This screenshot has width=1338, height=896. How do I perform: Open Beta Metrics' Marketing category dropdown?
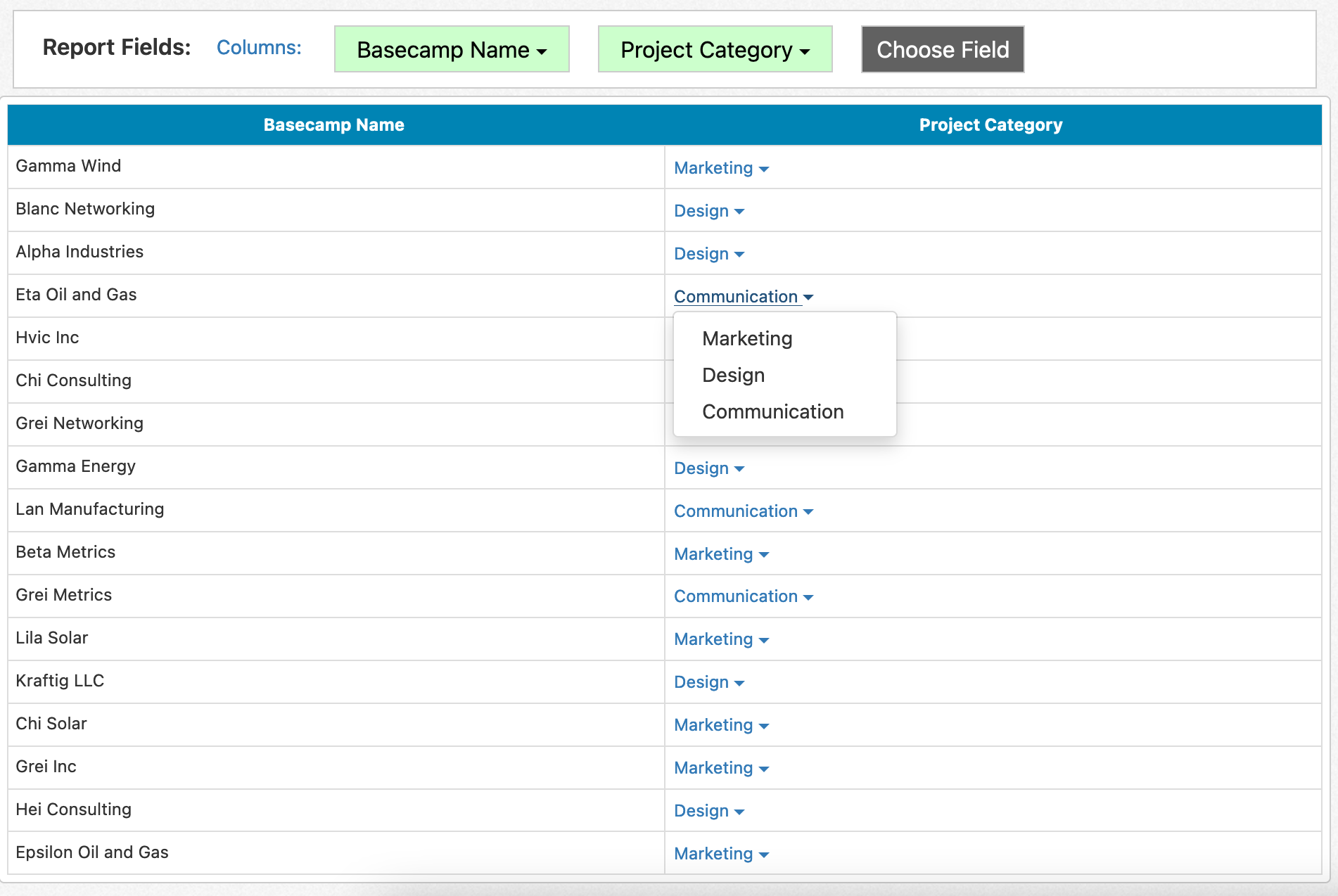click(721, 555)
